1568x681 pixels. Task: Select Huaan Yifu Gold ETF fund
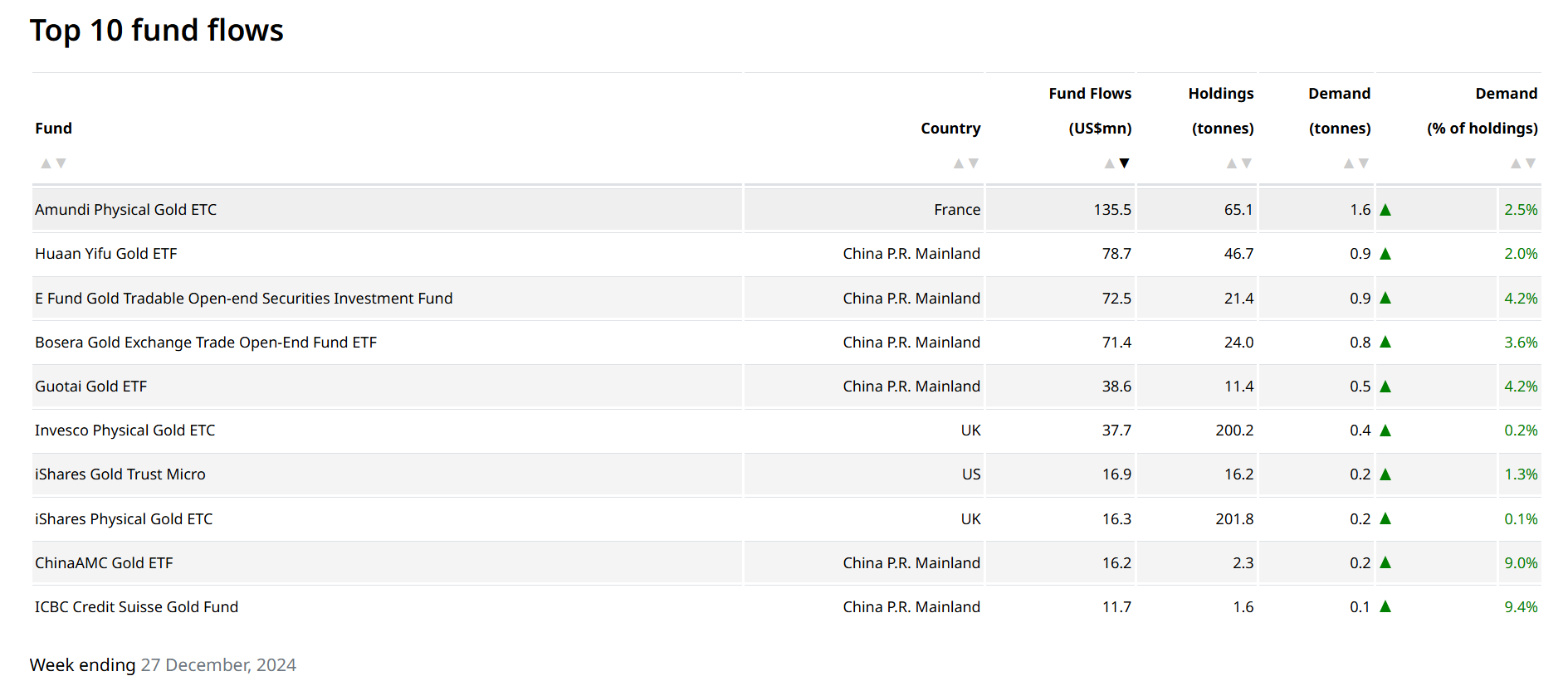106,254
